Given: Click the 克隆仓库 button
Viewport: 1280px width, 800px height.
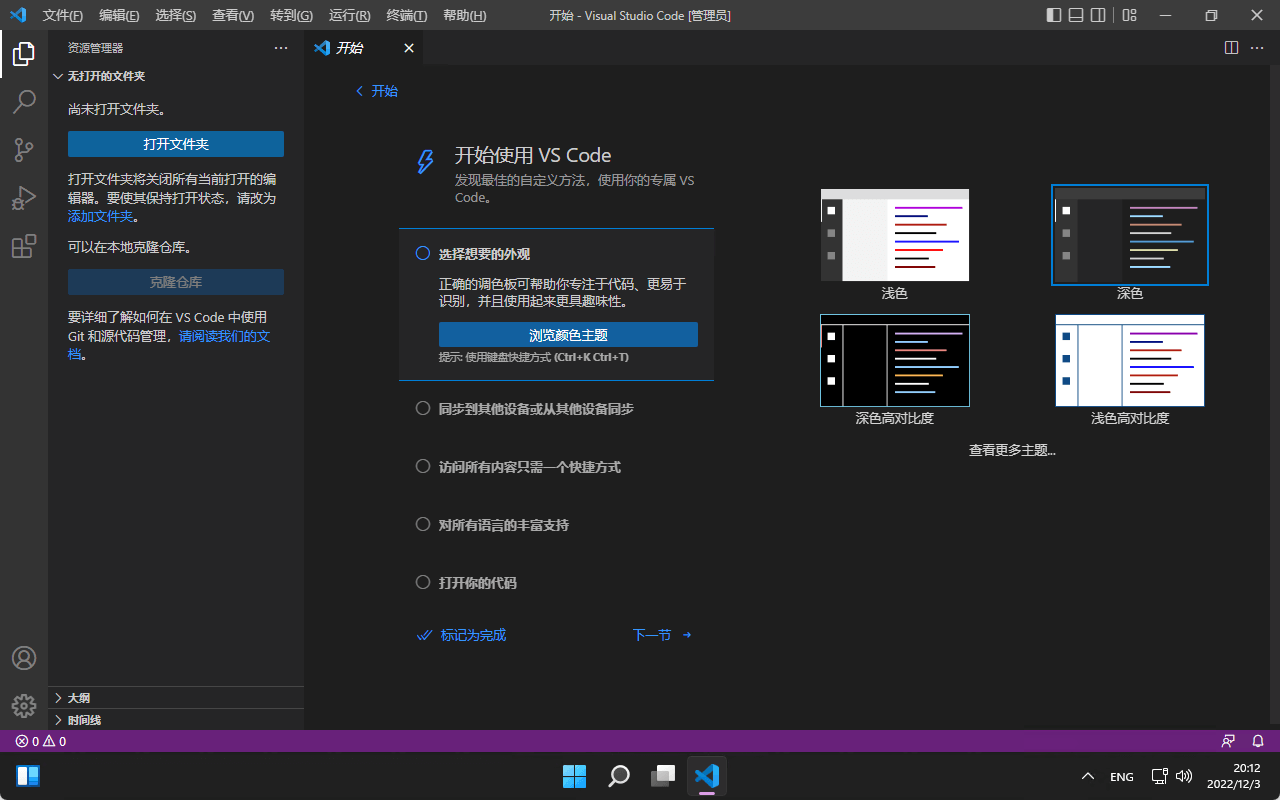Looking at the screenshot, I should pyautogui.click(x=176, y=282).
